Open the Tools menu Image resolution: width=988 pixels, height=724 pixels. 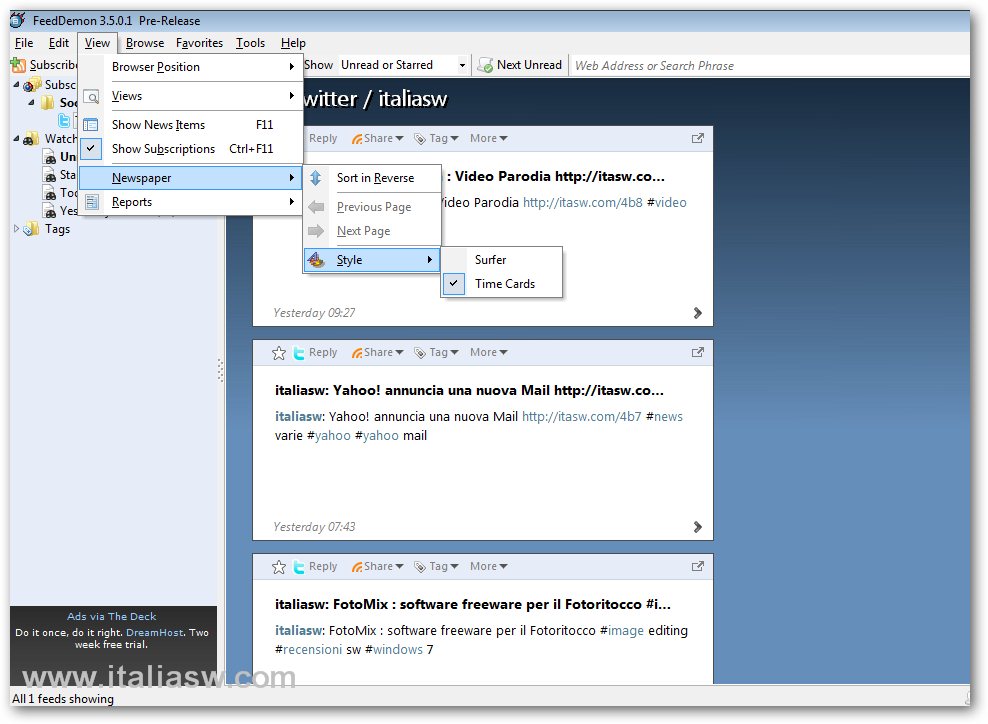pos(250,43)
